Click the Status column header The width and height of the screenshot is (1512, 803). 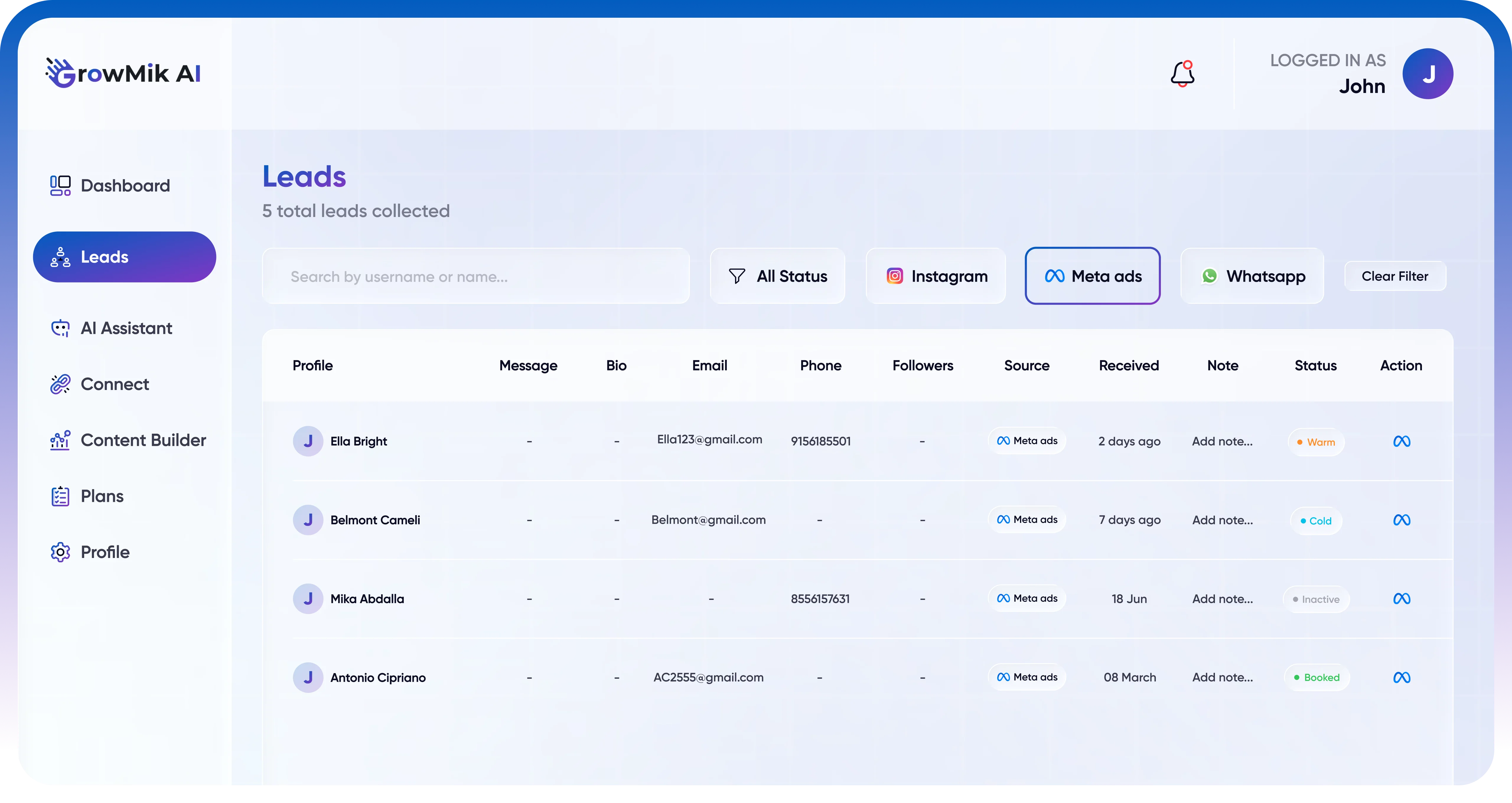[1315, 366]
